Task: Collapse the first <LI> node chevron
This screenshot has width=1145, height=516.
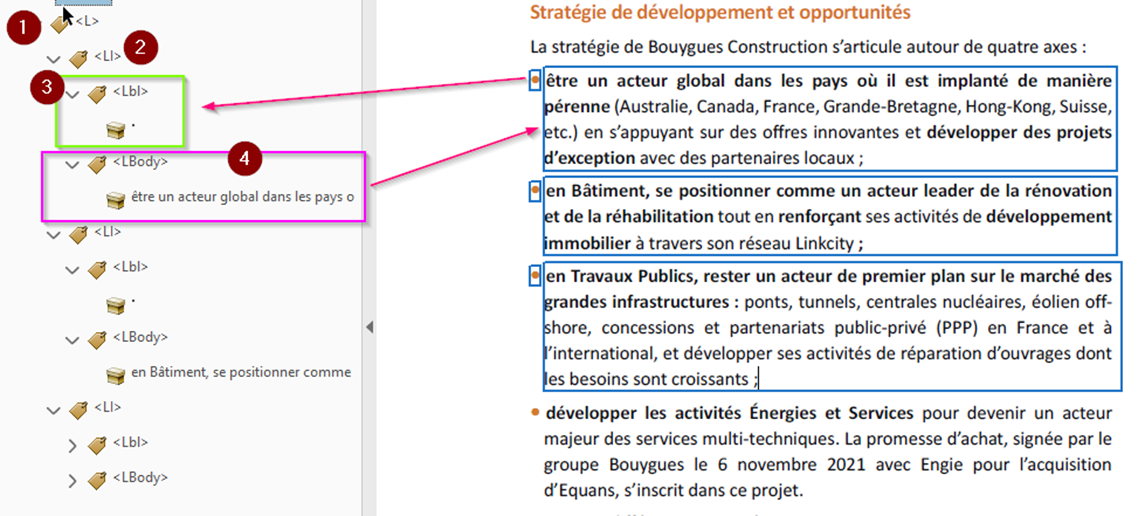Action: point(54,59)
